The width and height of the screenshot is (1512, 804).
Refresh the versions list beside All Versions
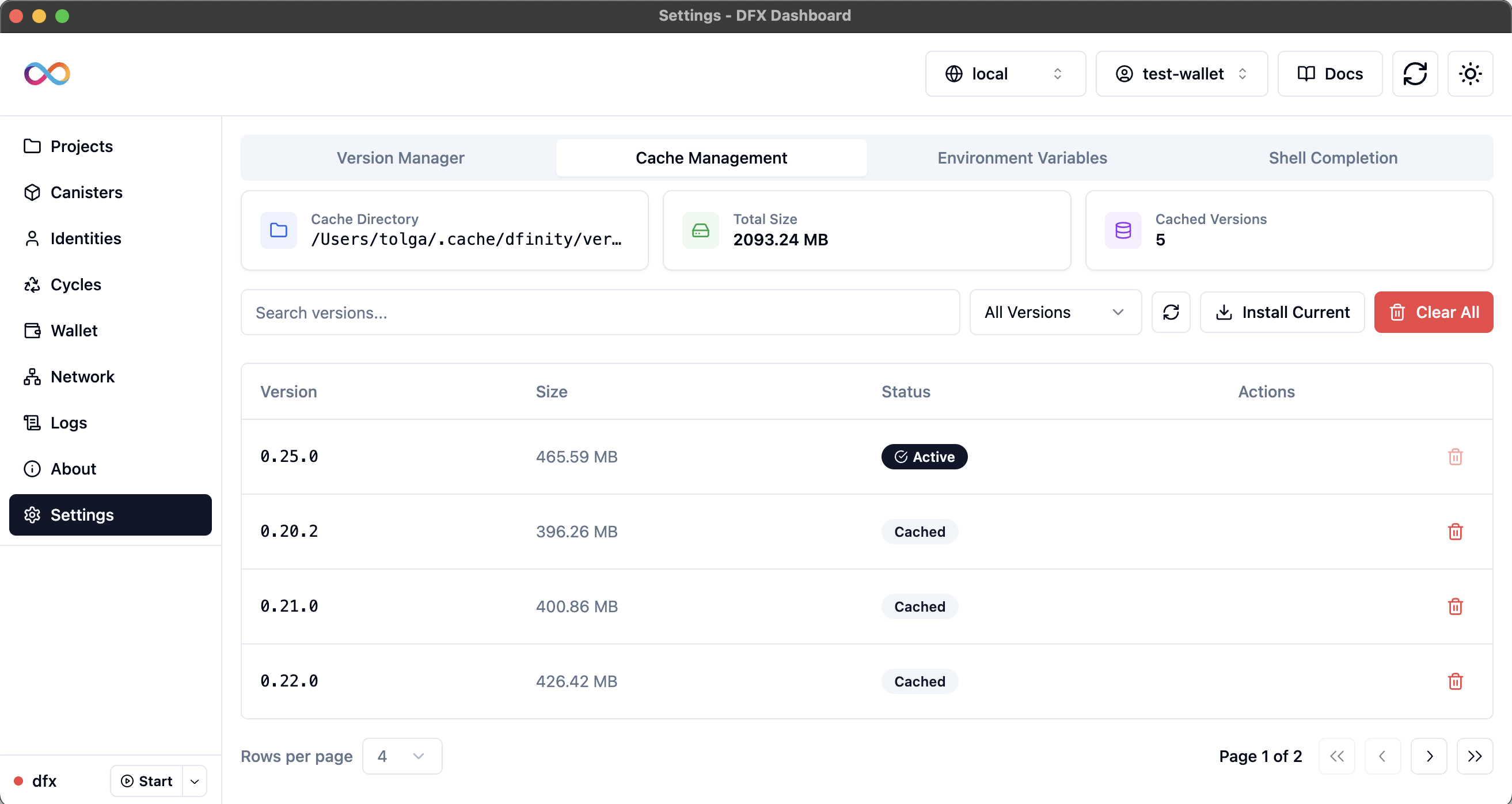click(1171, 312)
